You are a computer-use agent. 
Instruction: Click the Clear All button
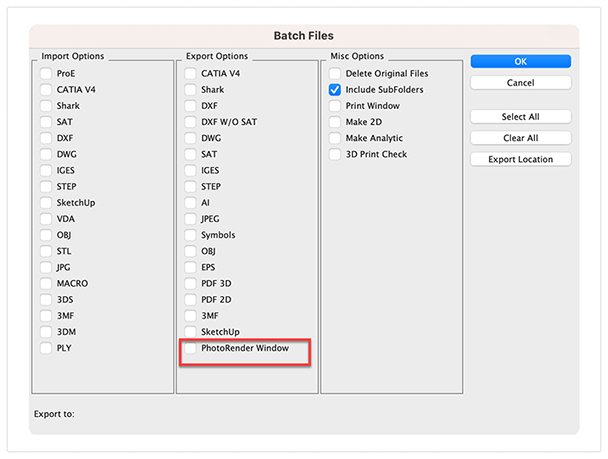[x=520, y=138]
